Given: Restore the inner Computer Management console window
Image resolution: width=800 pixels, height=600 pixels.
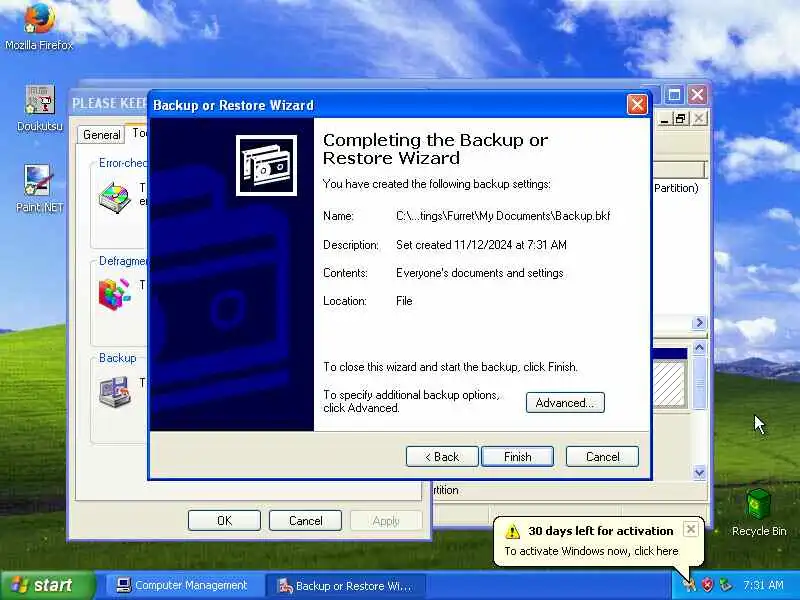Looking at the screenshot, I should pos(681,119).
